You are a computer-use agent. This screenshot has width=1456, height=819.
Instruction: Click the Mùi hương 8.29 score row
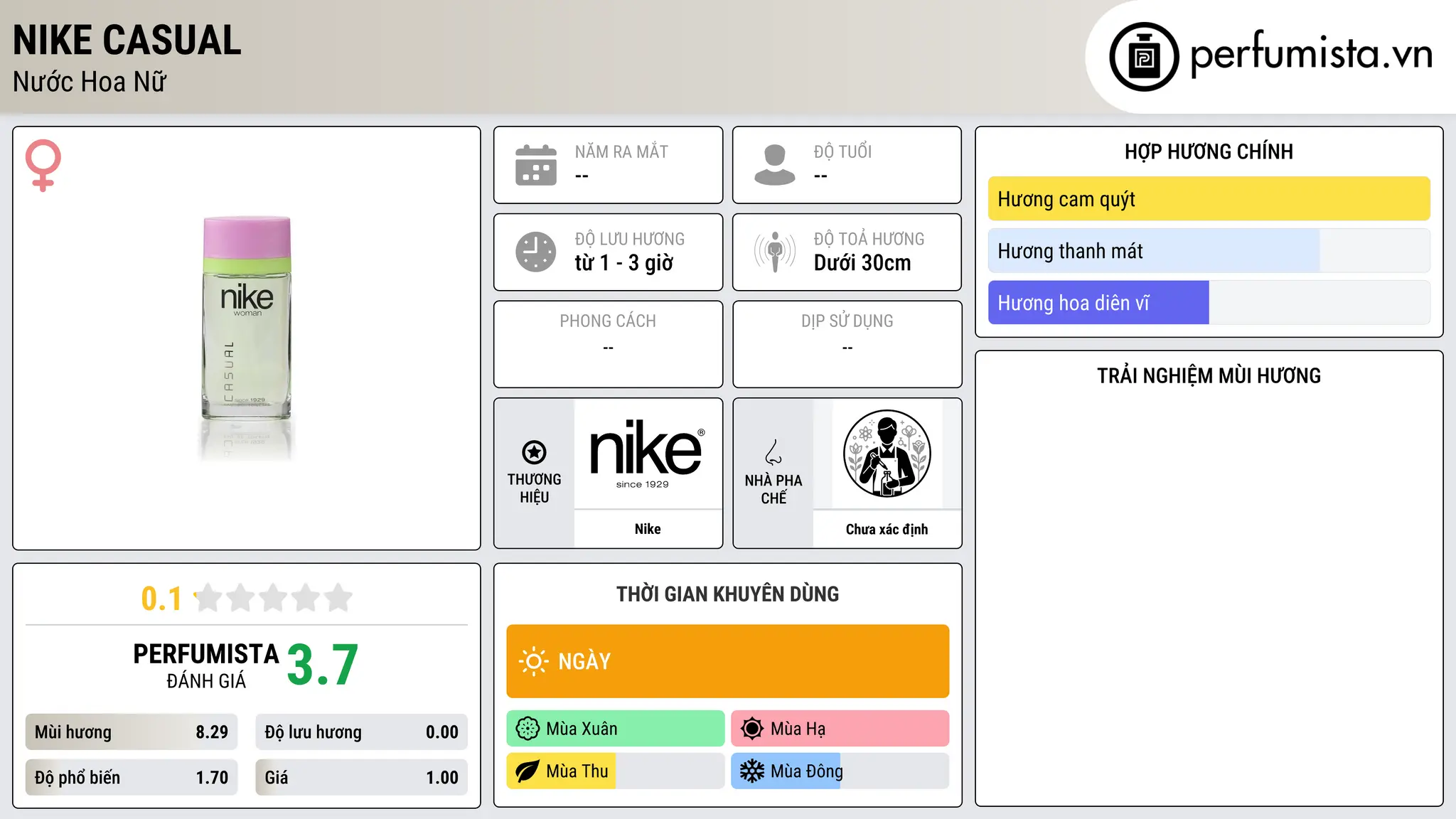tap(132, 732)
